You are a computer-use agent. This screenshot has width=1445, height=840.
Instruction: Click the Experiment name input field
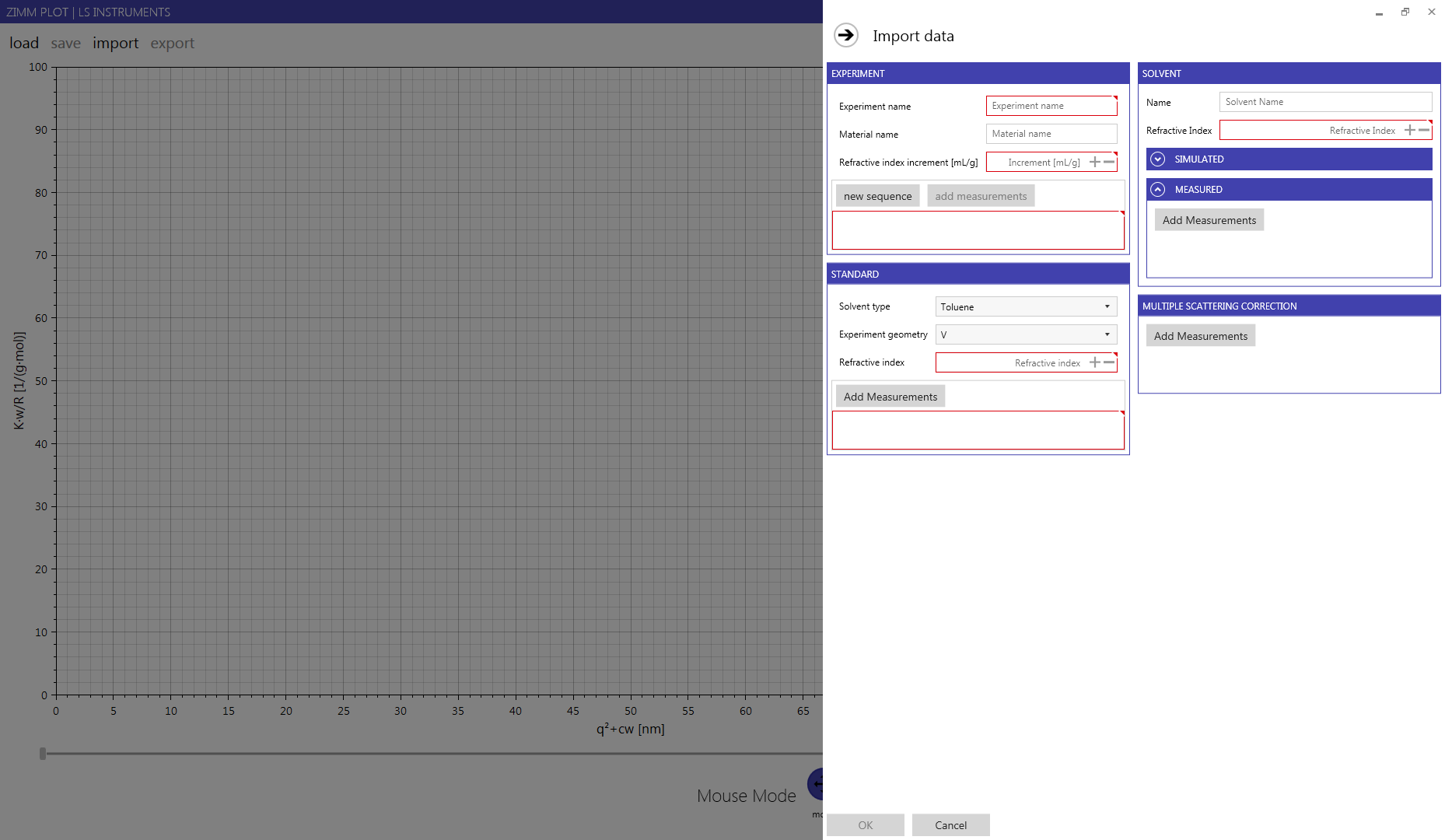(x=1051, y=106)
